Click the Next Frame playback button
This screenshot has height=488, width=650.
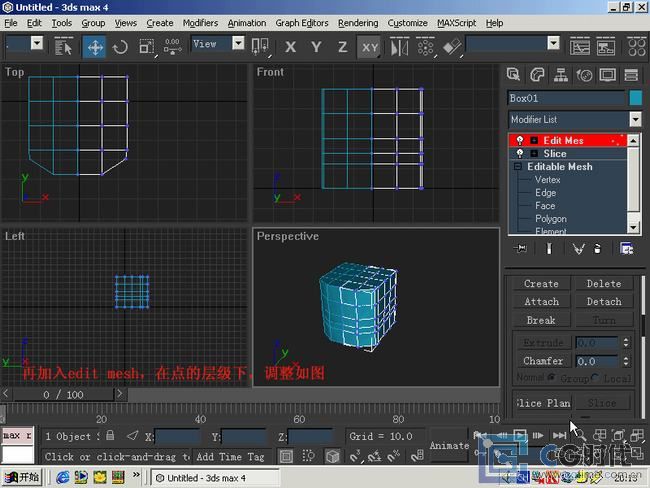tap(538, 435)
